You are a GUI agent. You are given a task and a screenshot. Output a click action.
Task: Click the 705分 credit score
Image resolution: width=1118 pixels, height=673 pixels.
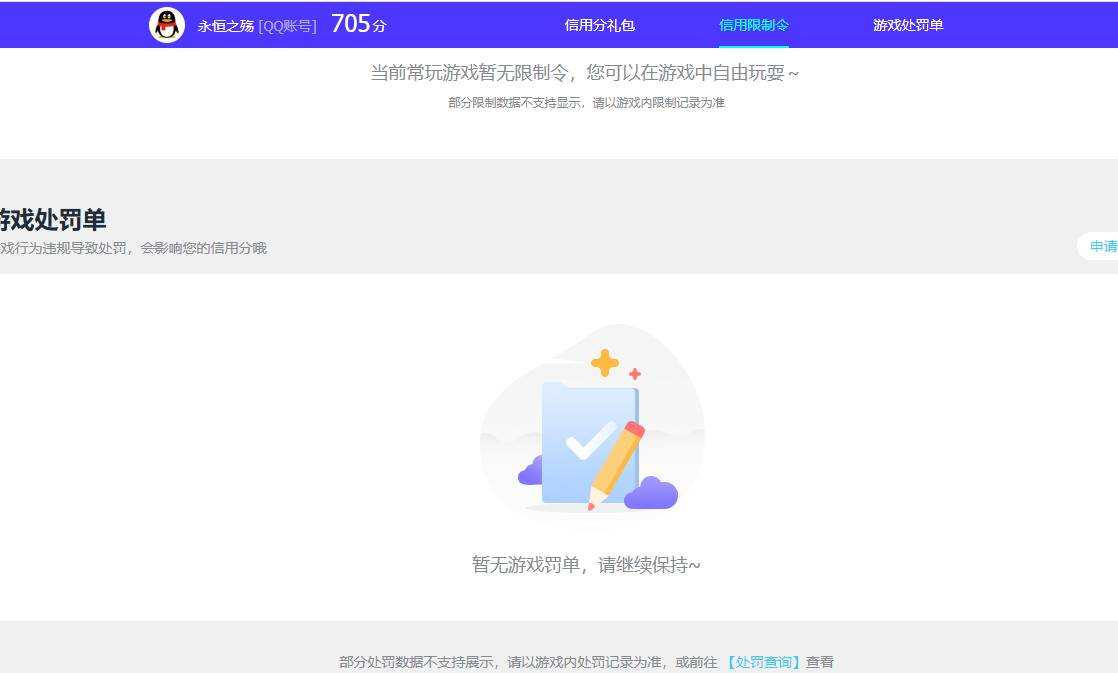pos(359,24)
